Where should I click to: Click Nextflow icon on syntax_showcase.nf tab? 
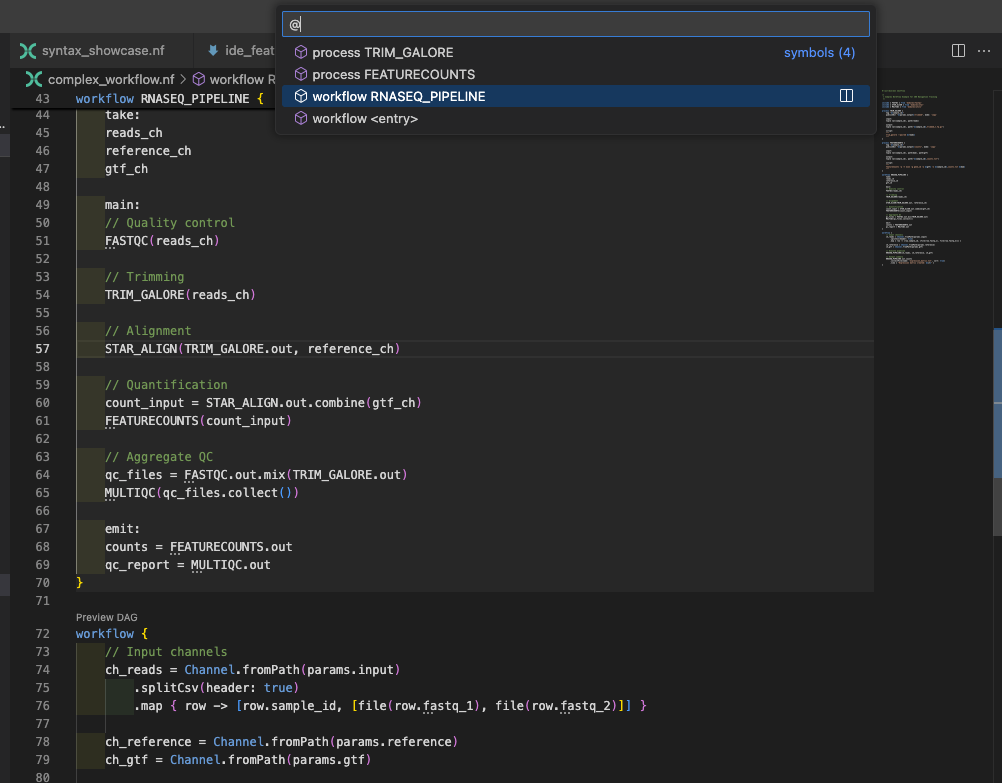click(28, 51)
